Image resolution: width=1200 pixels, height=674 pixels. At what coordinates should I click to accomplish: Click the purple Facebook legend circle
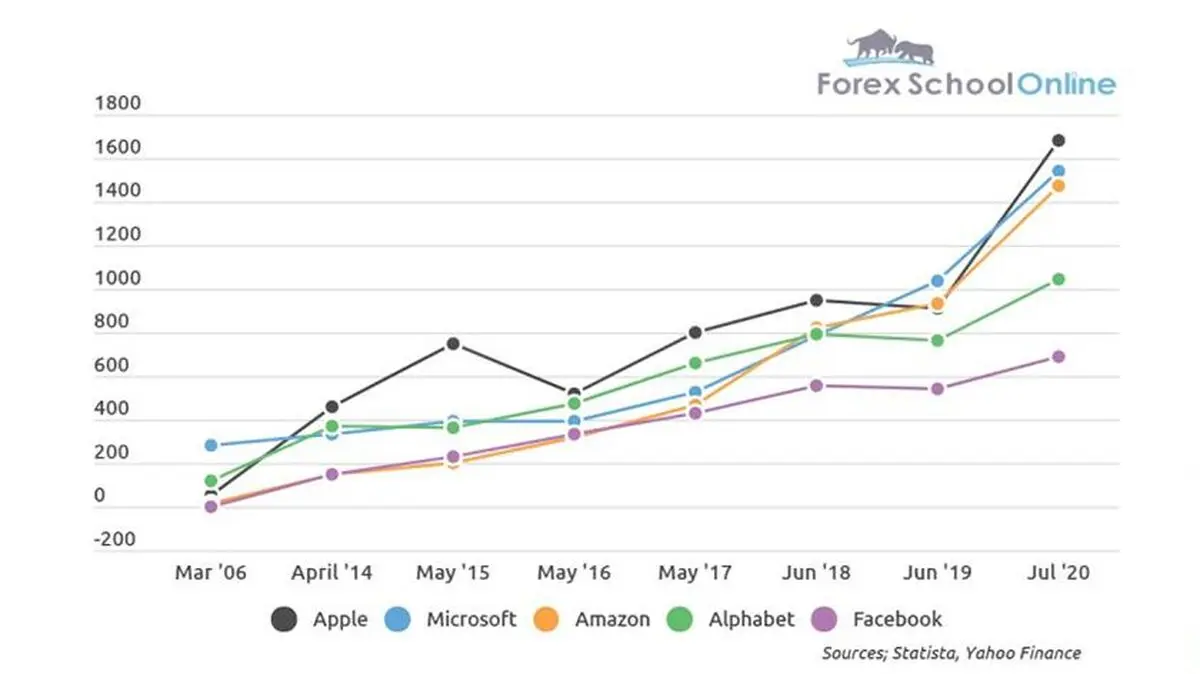[x=824, y=620]
